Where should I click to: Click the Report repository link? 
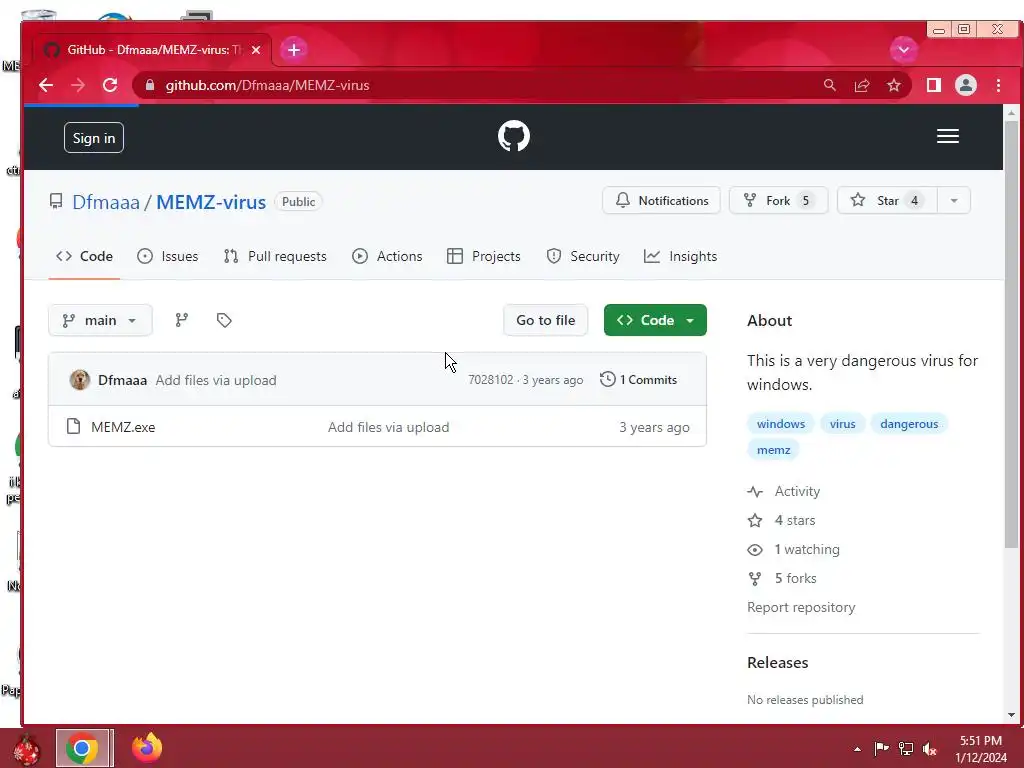pyautogui.click(x=801, y=607)
